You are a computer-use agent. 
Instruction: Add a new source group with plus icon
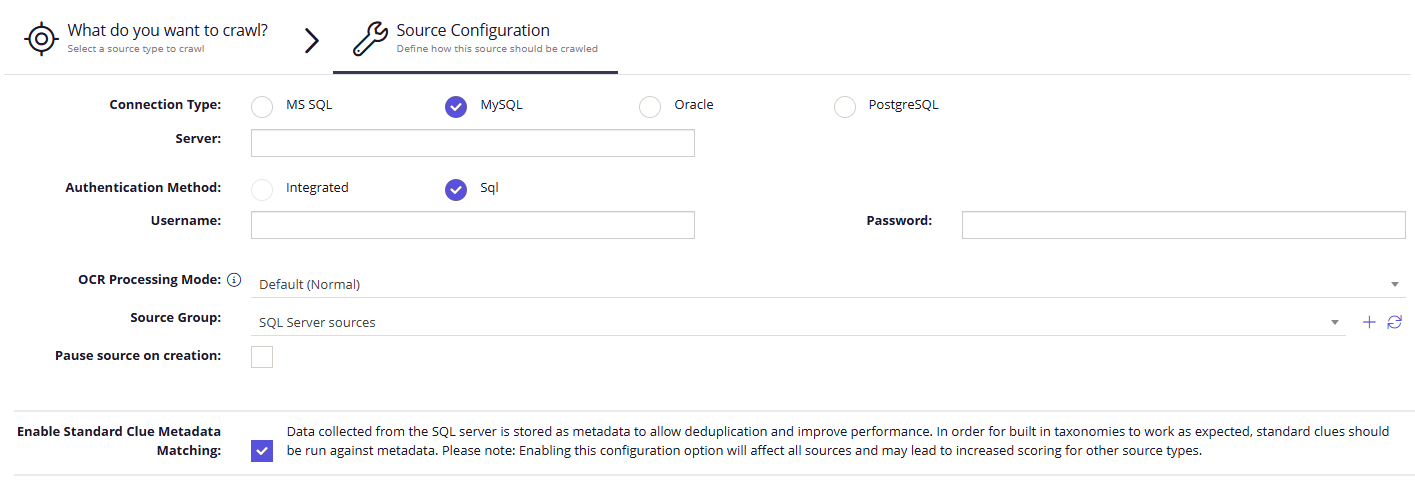tap(1370, 322)
